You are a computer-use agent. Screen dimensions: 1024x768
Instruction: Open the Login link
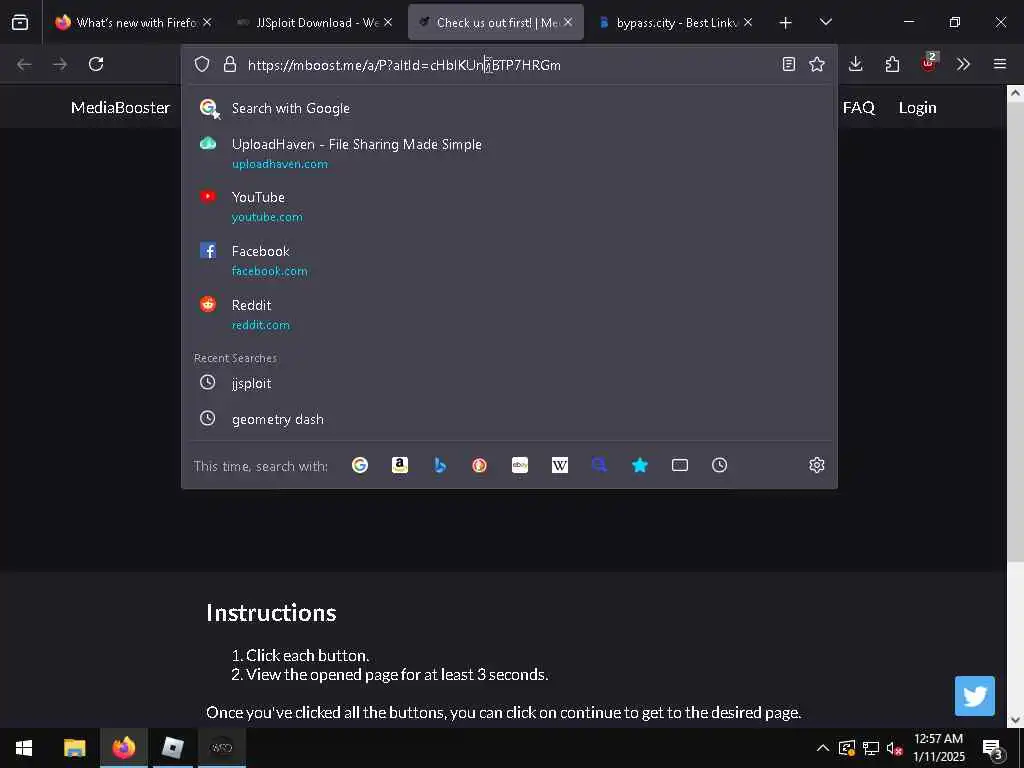point(918,108)
